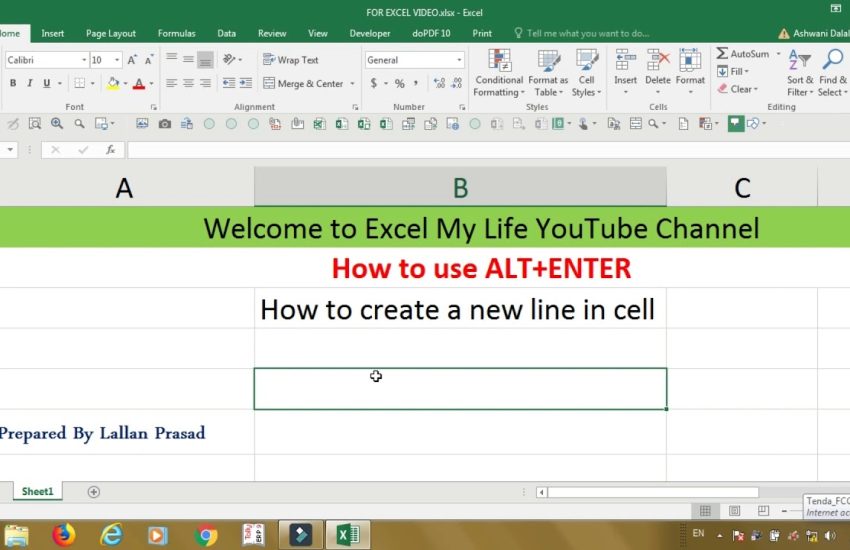
Task: Apply Accounting dollar format
Action: pyautogui.click(x=374, y=83)
